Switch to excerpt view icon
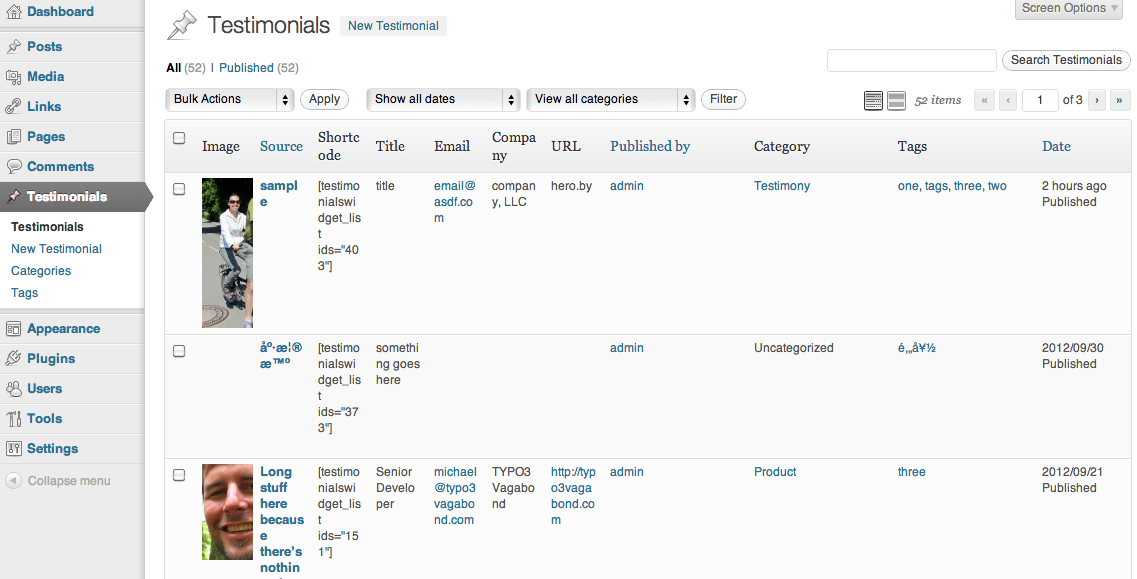 896,100
